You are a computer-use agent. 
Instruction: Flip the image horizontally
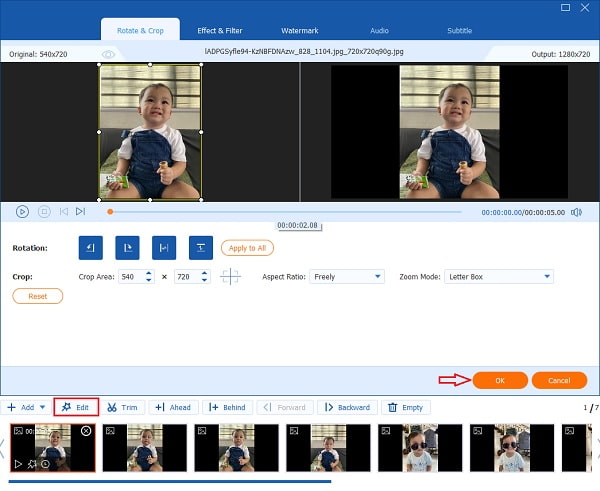[164, 248]
